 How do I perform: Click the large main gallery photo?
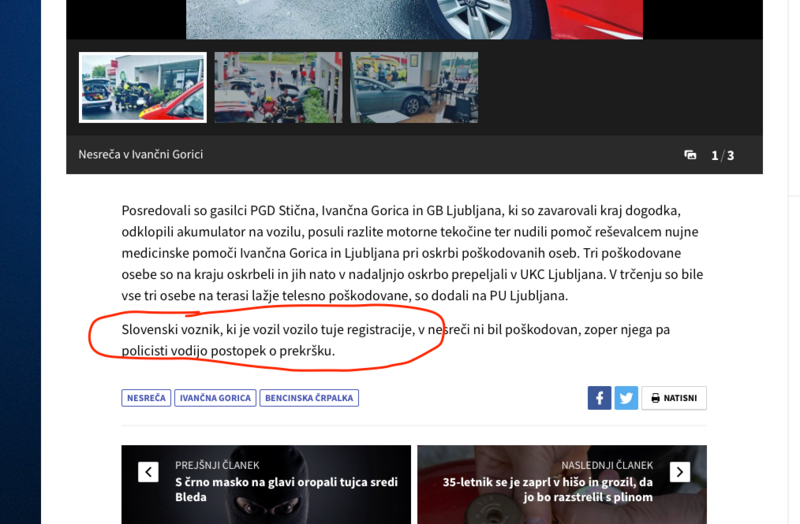point(414,18)
